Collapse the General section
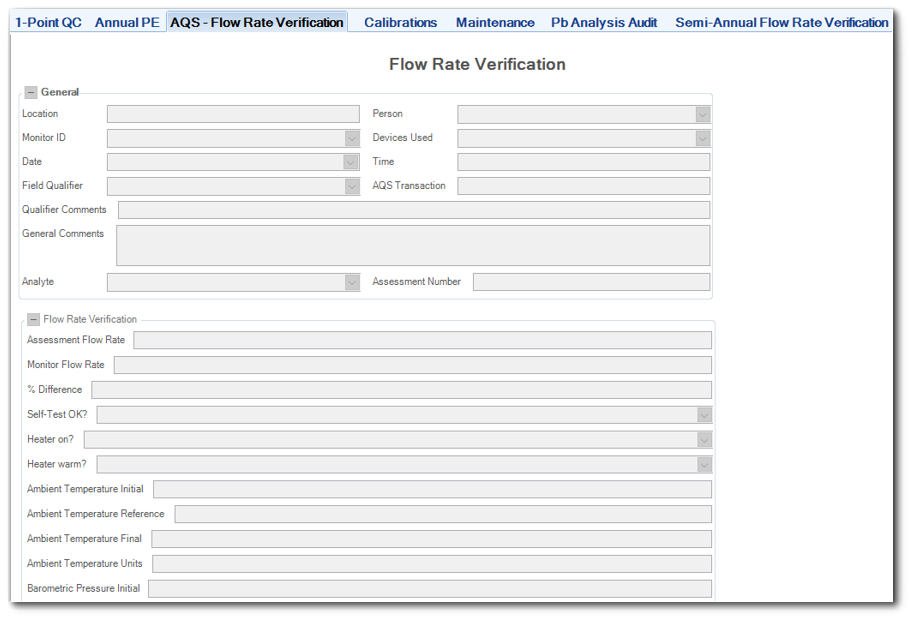The height and width of the screenshot is (618, 911). tap(33, 91)
